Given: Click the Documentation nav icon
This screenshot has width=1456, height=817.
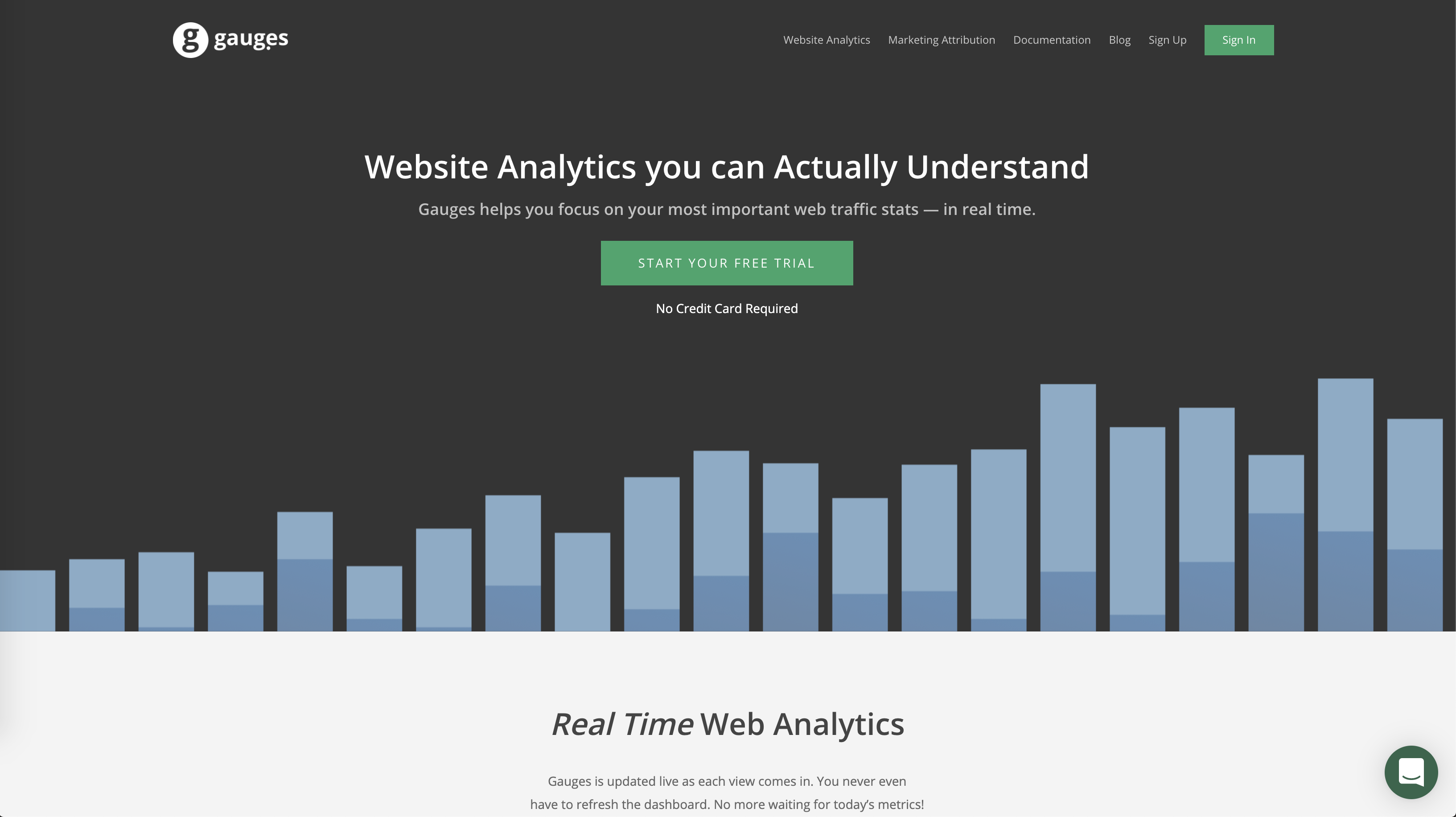Looking at the screenshot, I should click(x=1052, y=39).
